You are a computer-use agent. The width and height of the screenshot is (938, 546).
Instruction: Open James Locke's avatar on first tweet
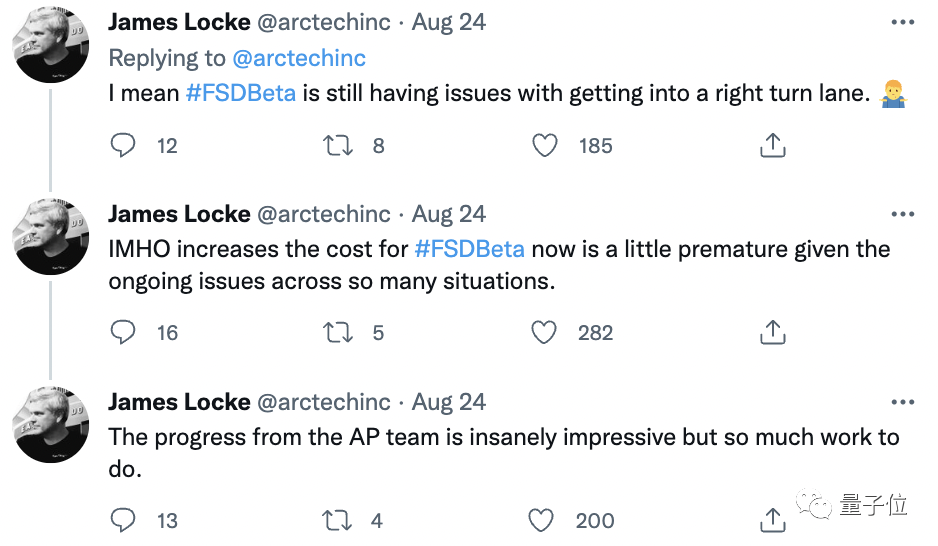pyautogui.click(x=51, y=47)
